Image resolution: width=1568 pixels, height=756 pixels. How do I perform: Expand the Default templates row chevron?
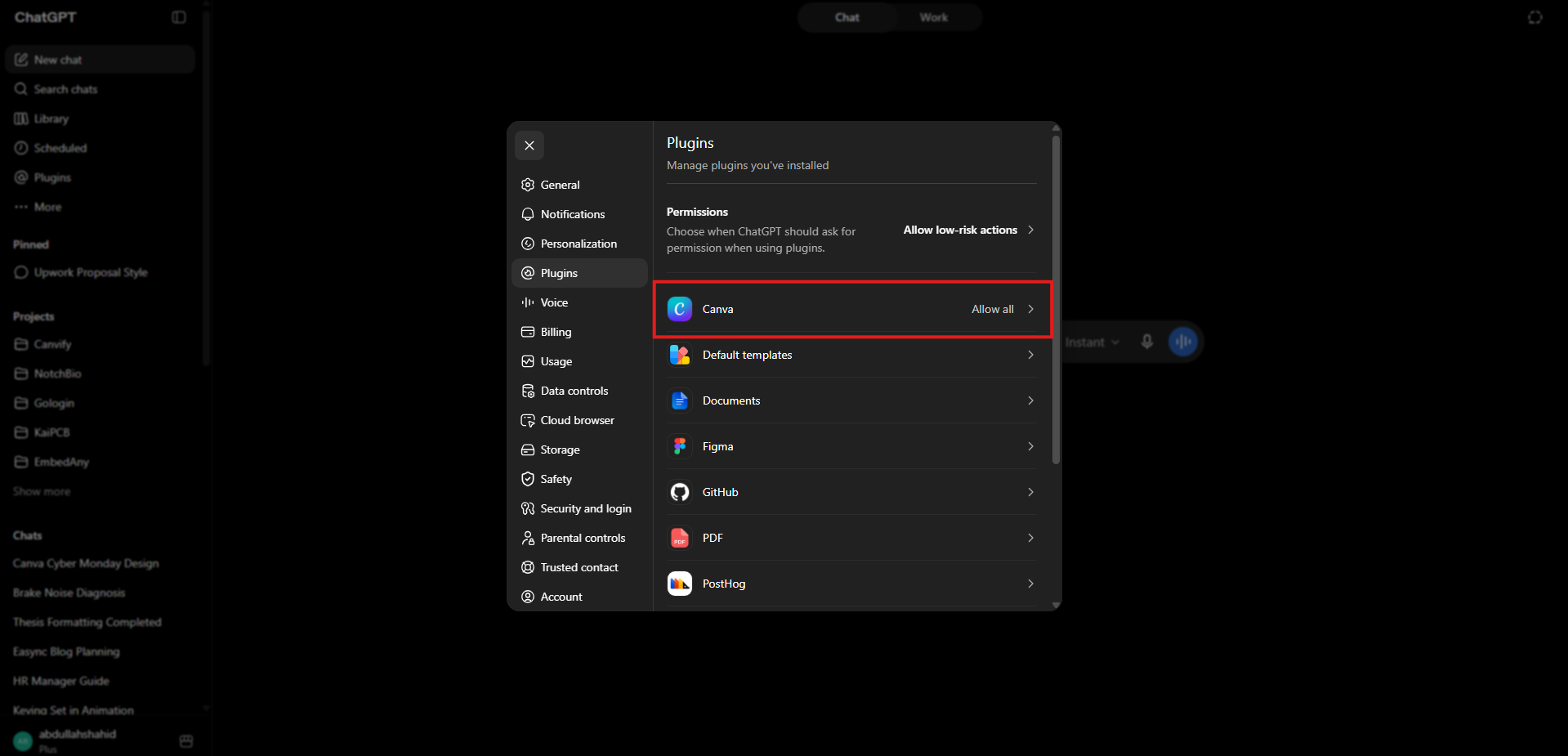click(x=1030, y=355)
